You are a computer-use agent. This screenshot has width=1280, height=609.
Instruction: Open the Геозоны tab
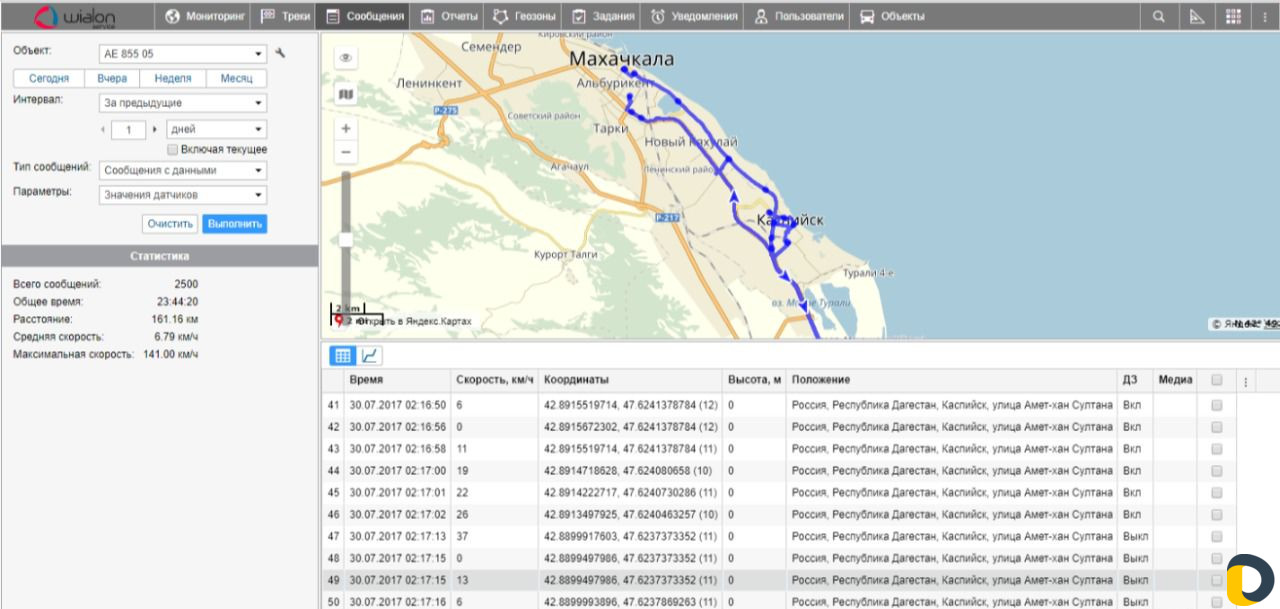click(x=524, y=16)
